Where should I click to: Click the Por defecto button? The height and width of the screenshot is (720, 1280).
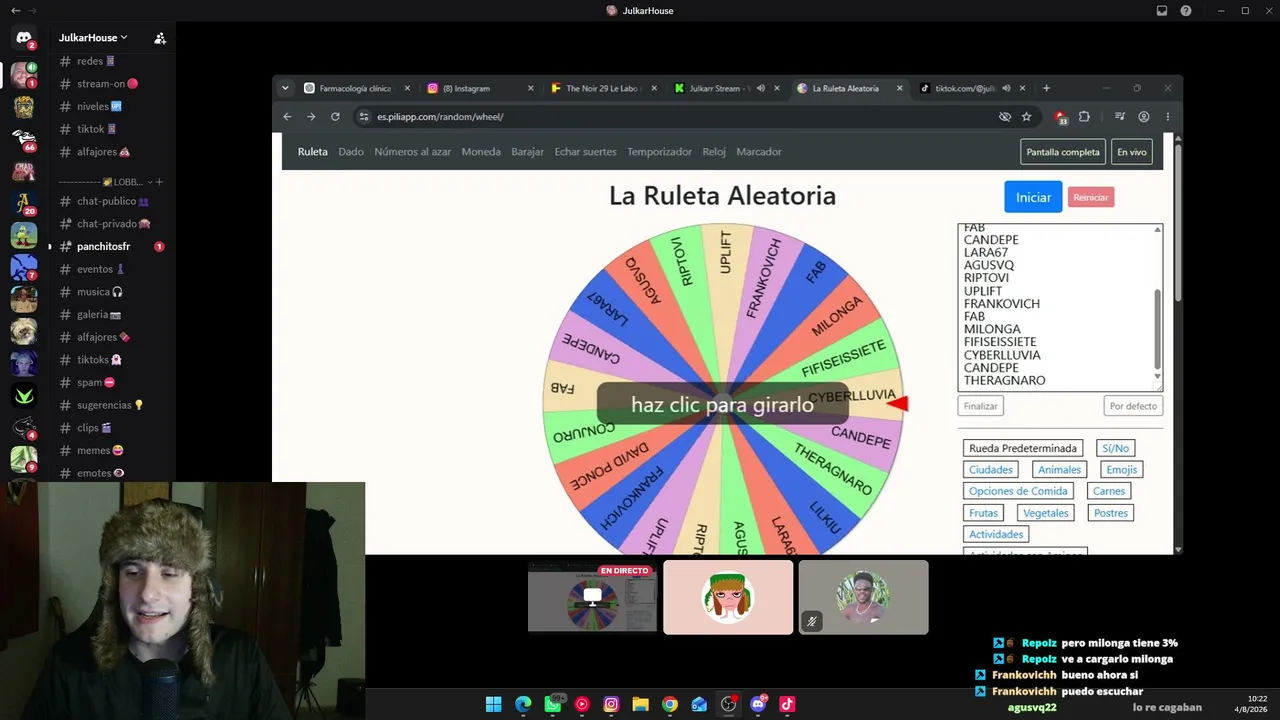[x=1133, y=406]
